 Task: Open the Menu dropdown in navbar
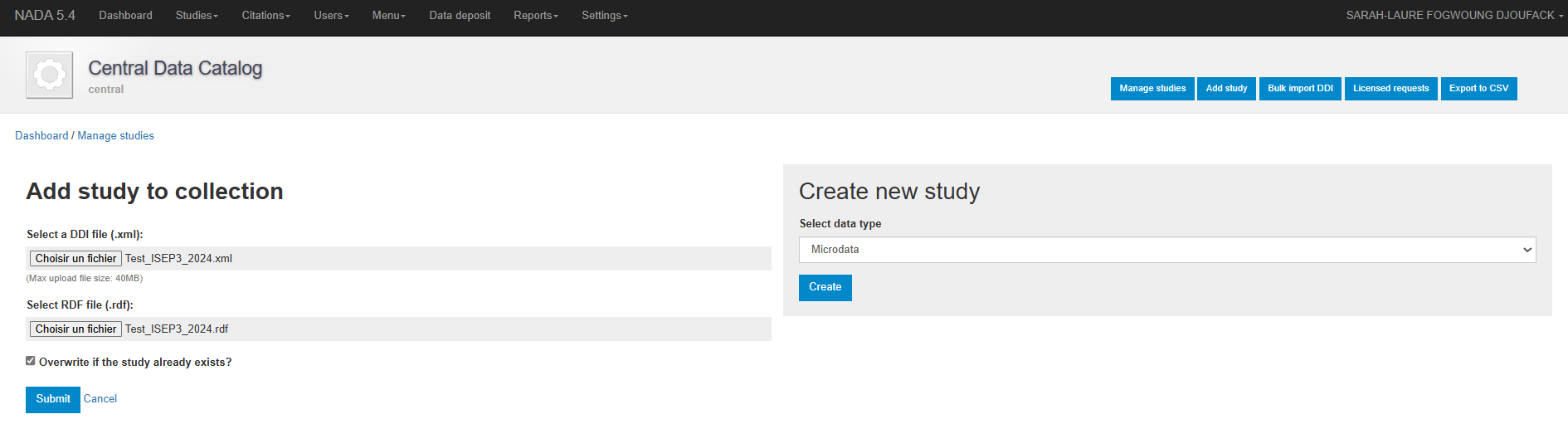388,16
